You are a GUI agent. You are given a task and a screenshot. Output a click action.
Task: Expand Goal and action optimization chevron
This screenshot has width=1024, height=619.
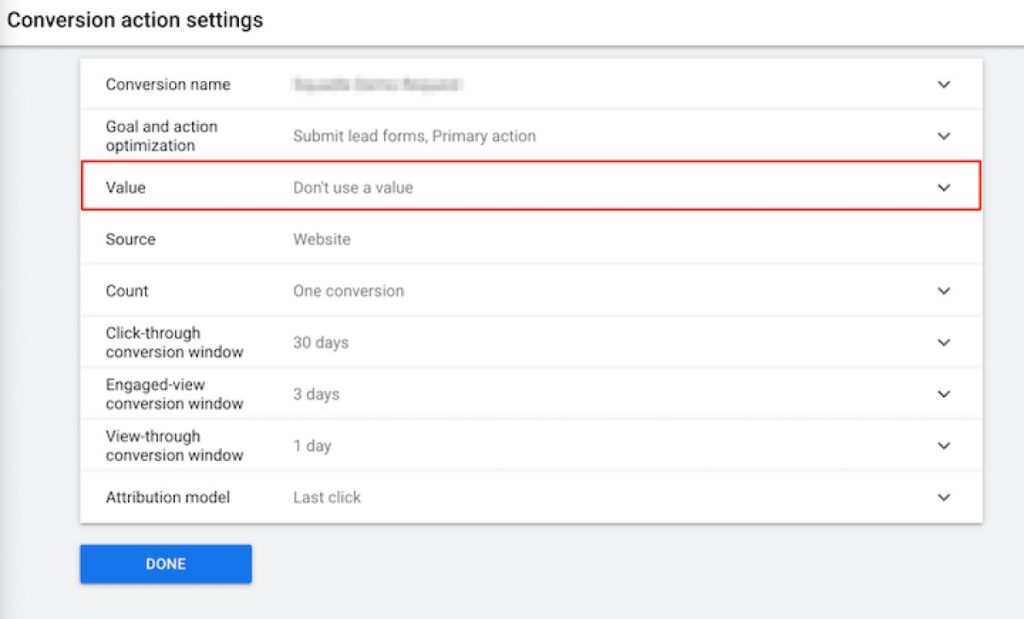(943, 136)
